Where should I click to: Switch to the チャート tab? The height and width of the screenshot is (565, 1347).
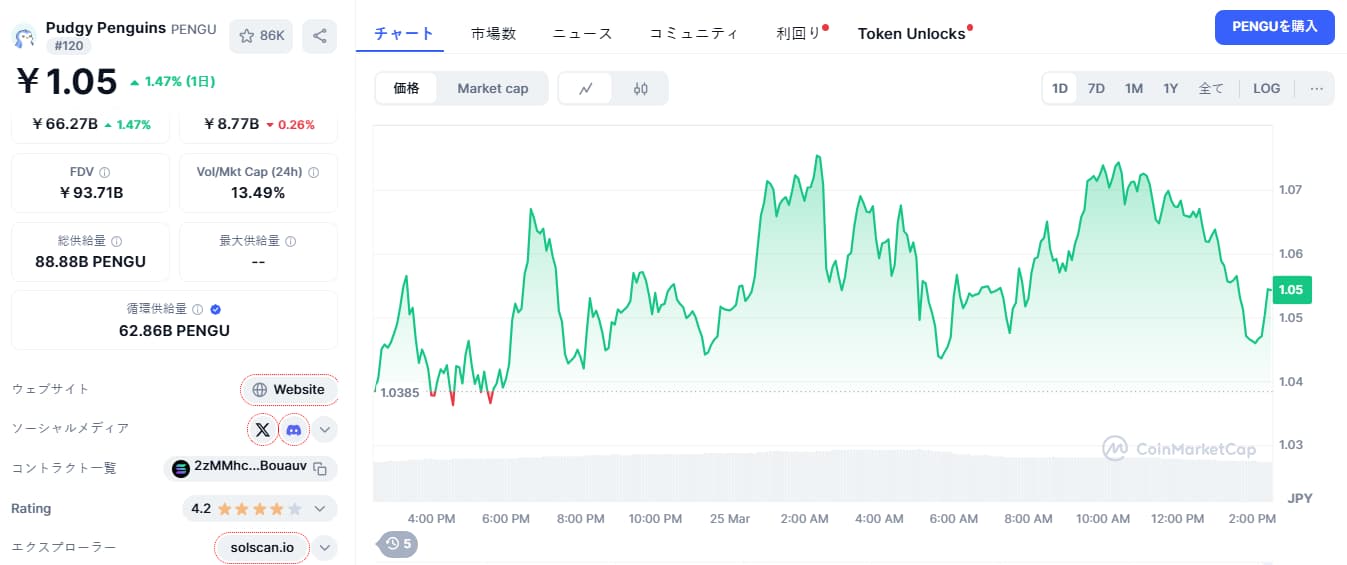404,33
